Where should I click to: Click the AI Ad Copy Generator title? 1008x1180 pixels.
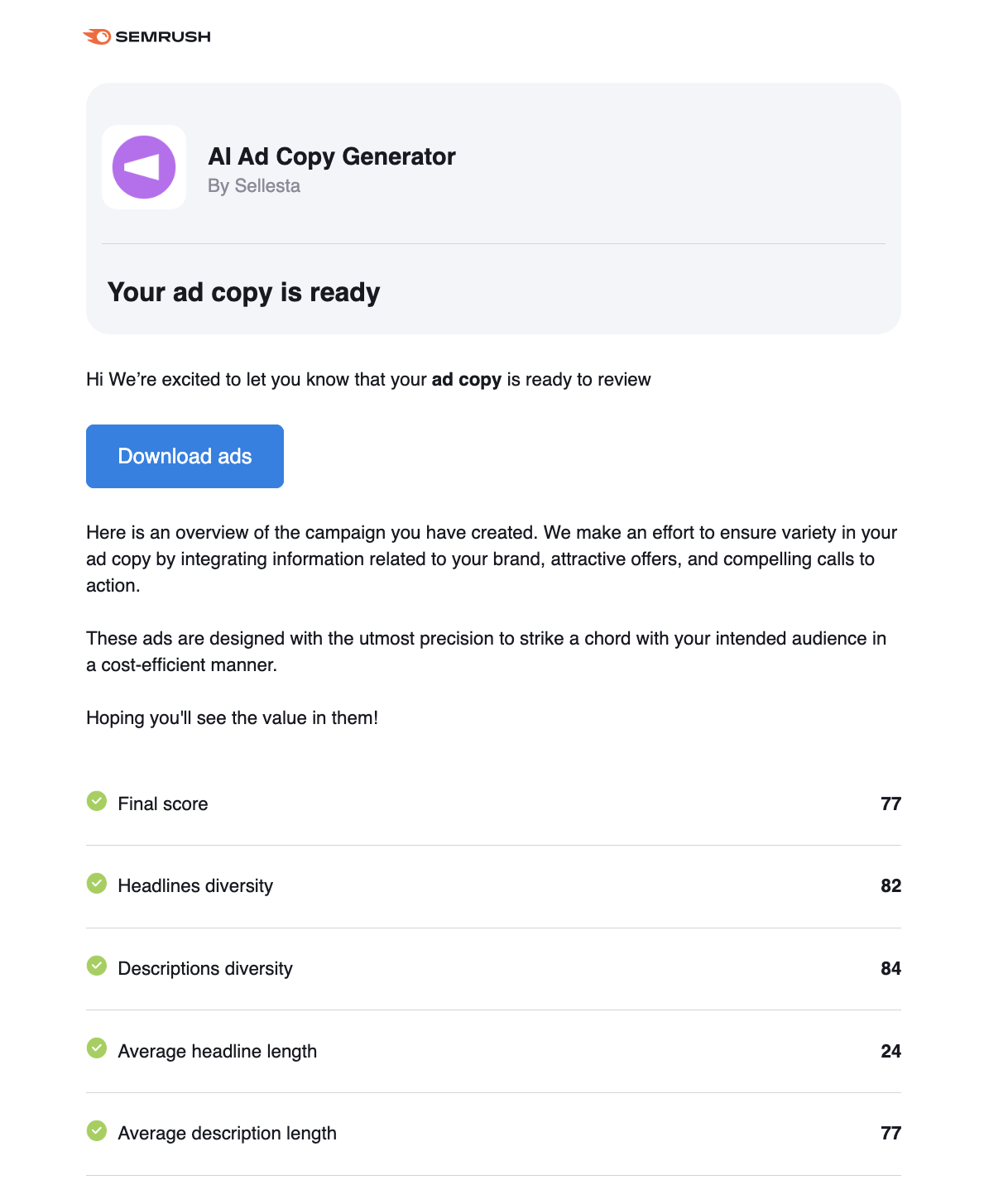332,156
